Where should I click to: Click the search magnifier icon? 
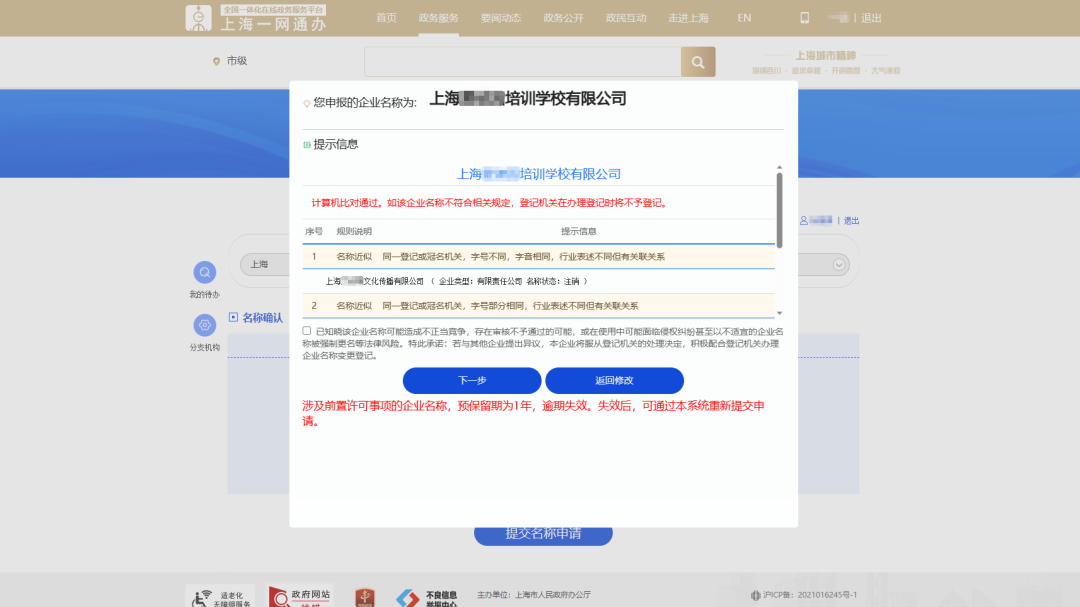pyautogui.click(x=697, y=61)
